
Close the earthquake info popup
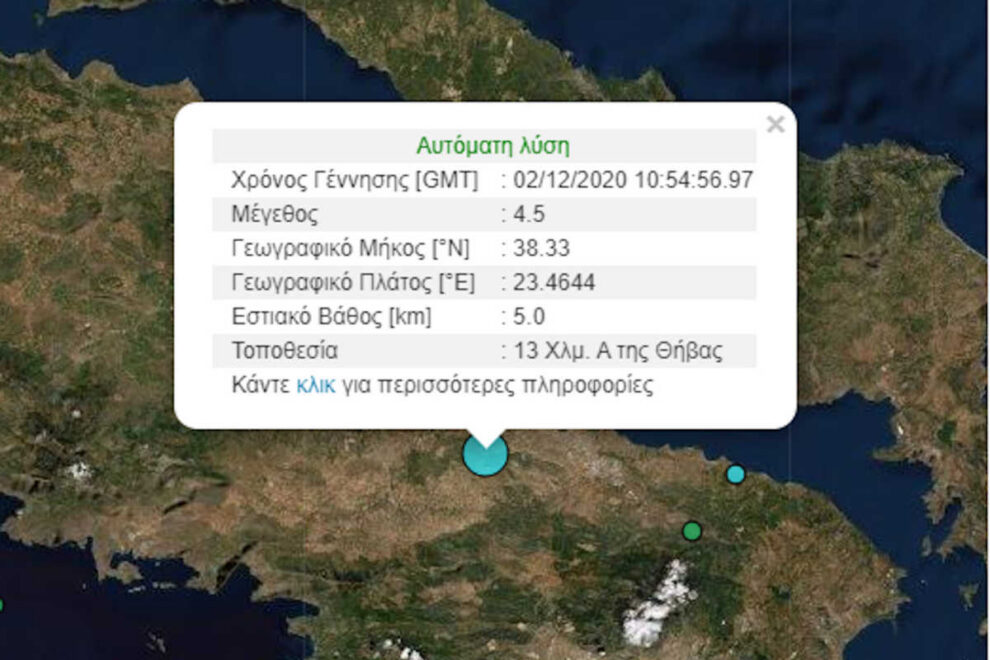(775, 124)
